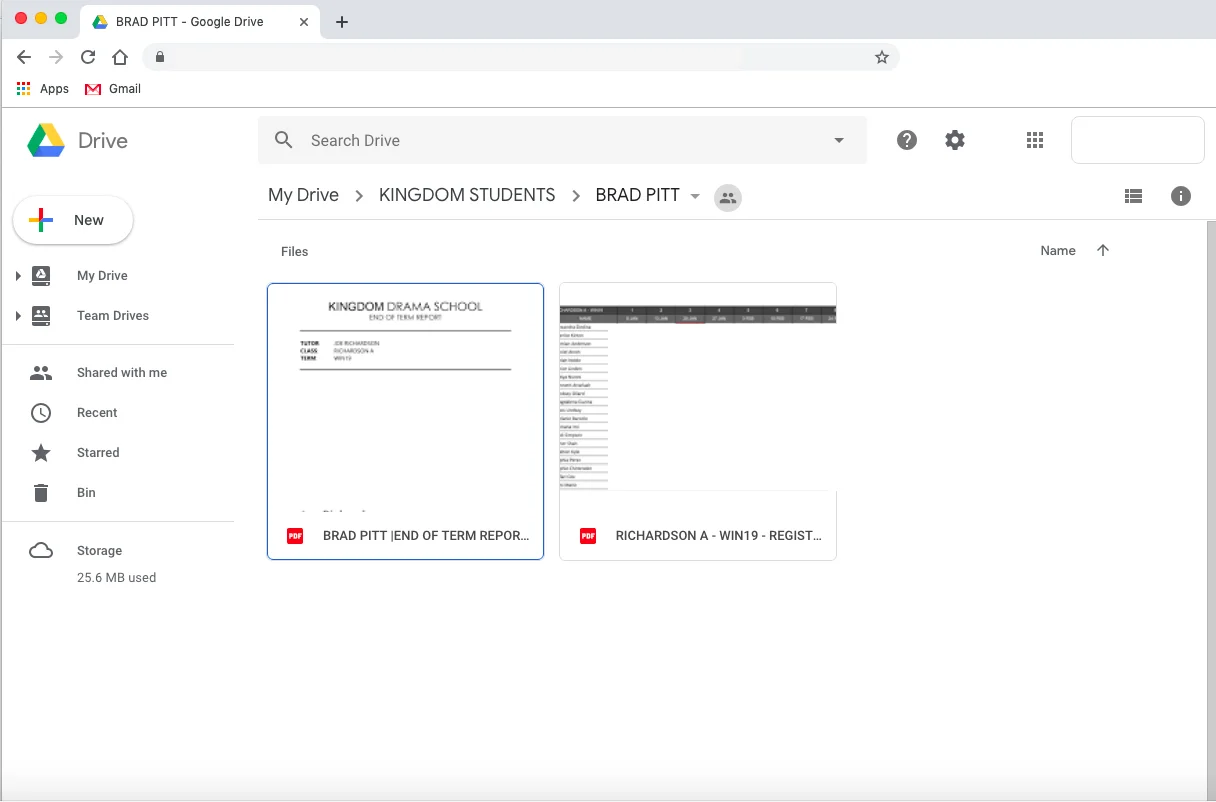Open Team Drives in sidebar
This screenshot has height=802, width=1216.
pyautogui.click(x=113, y=316)
